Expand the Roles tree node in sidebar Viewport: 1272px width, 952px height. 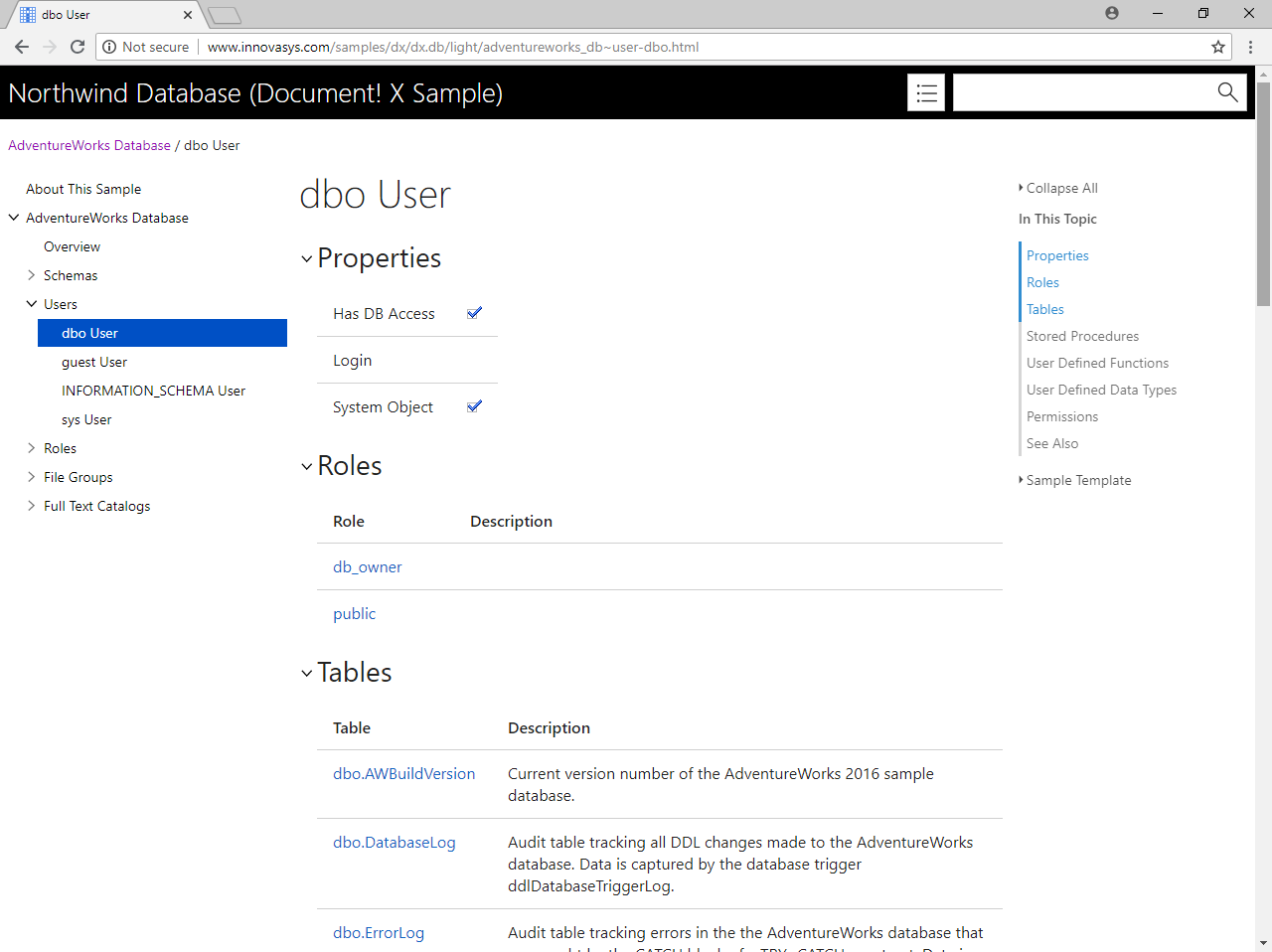click(32, 448)
